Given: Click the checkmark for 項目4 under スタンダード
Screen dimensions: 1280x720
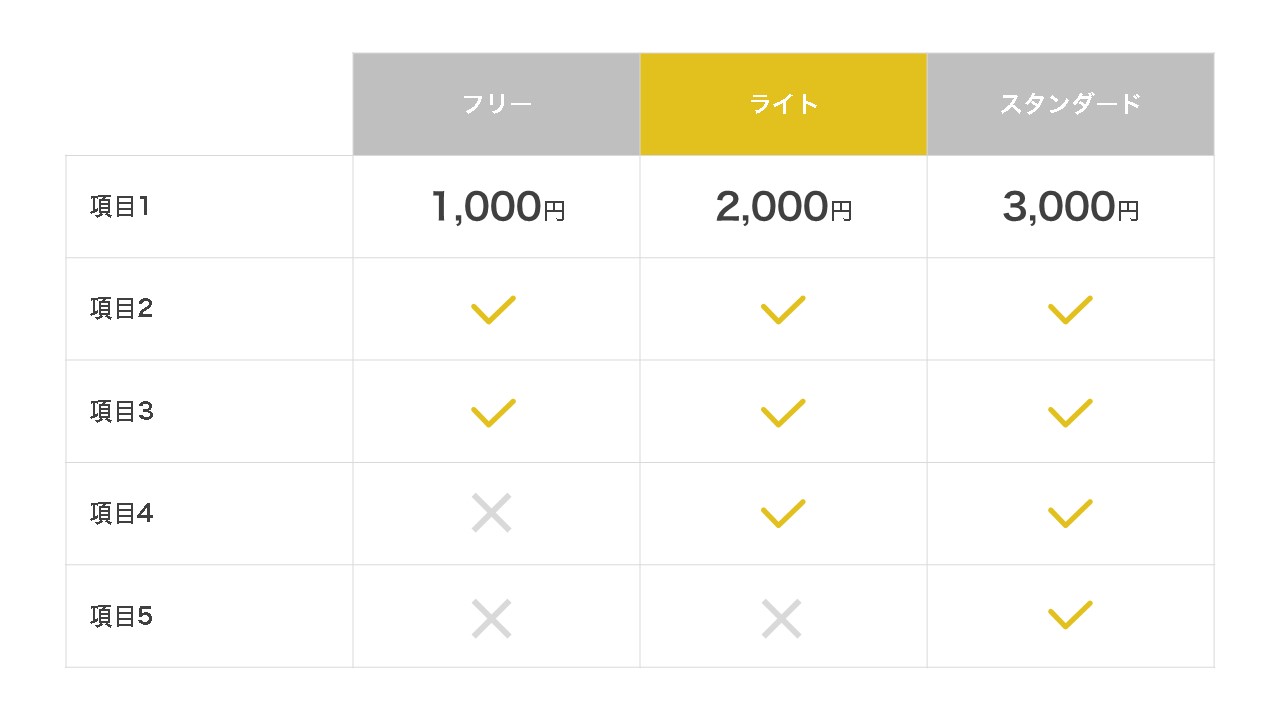Looking at the screenshot, I should point(1070,514).
